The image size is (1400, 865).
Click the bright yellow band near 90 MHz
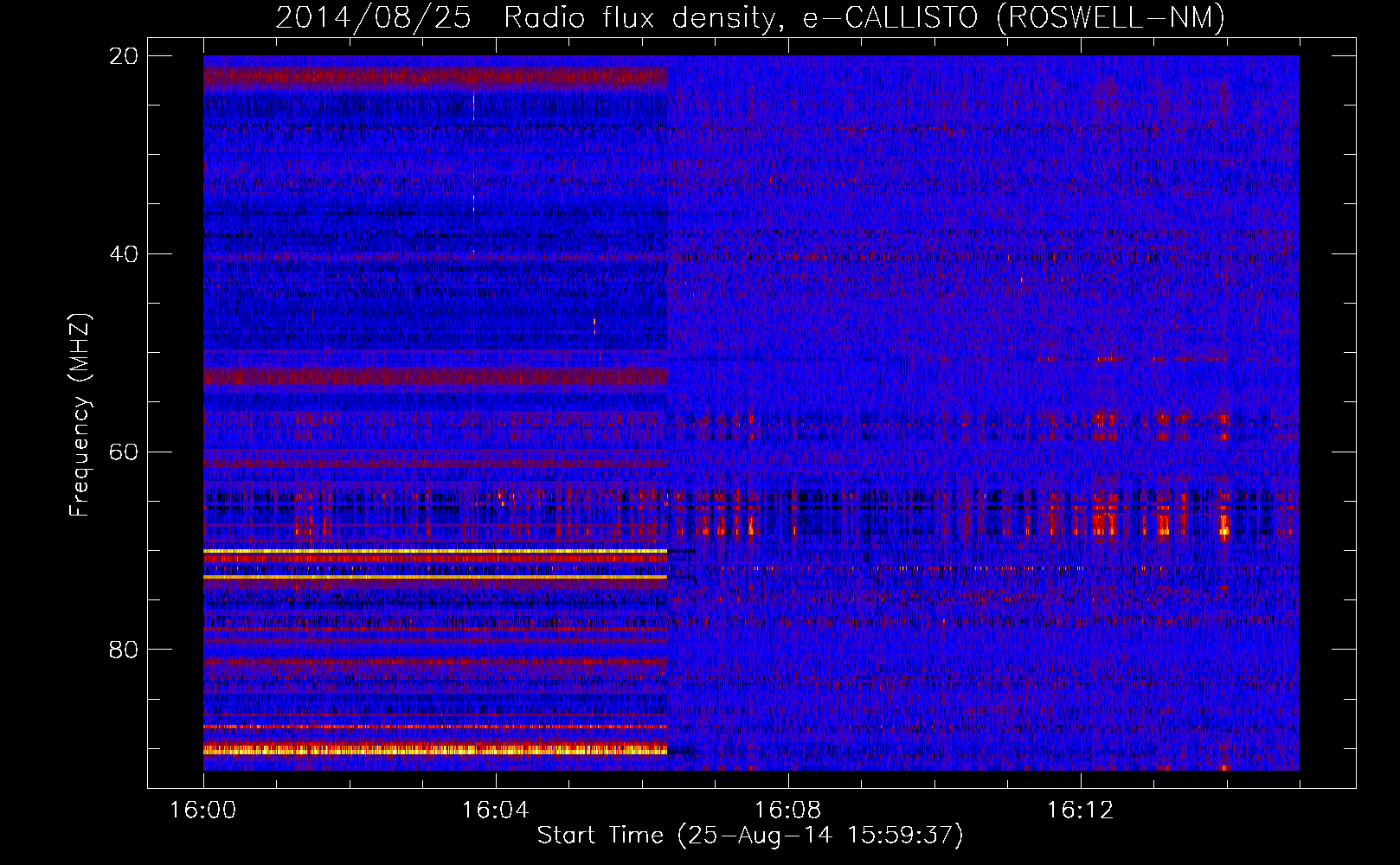click(x=435, y=750)
